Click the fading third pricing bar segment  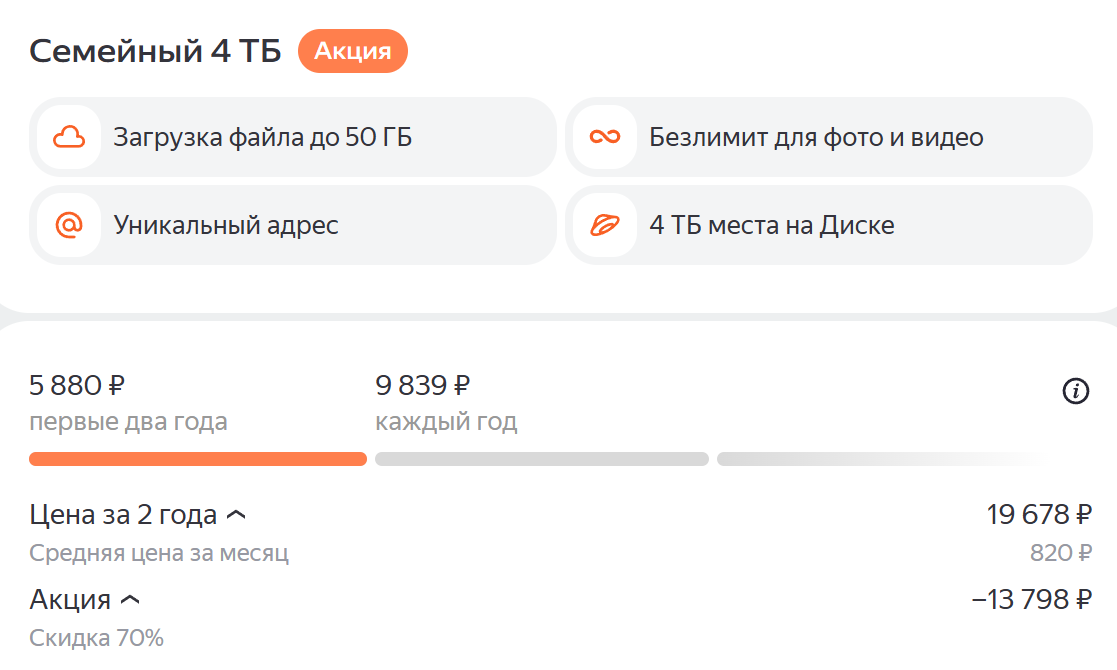(880, 459)
